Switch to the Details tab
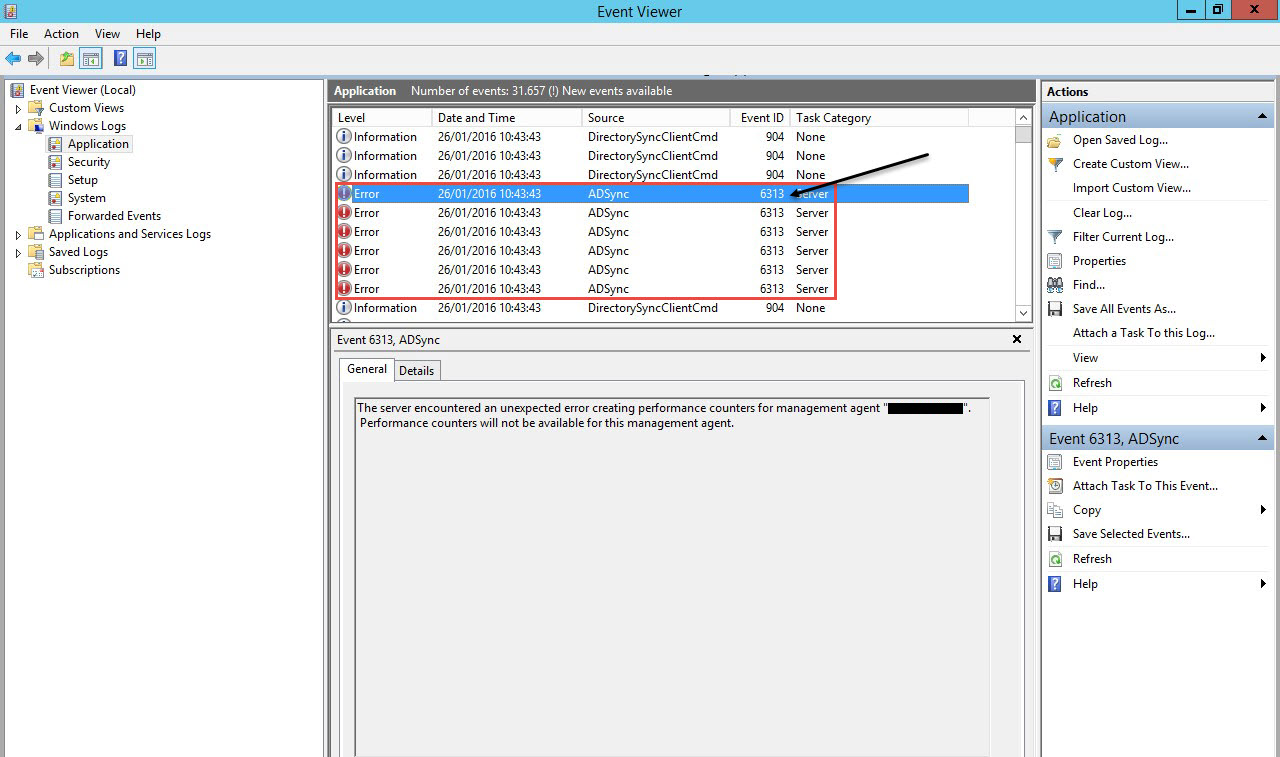This screenshot has height=757, width=1280. tap(417, 370)
